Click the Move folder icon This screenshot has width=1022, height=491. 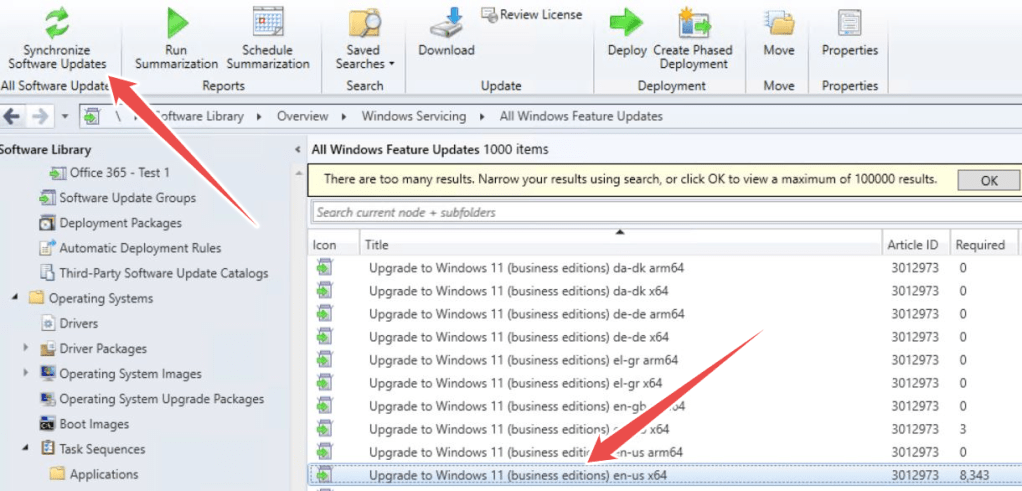[x=778, y=23]
